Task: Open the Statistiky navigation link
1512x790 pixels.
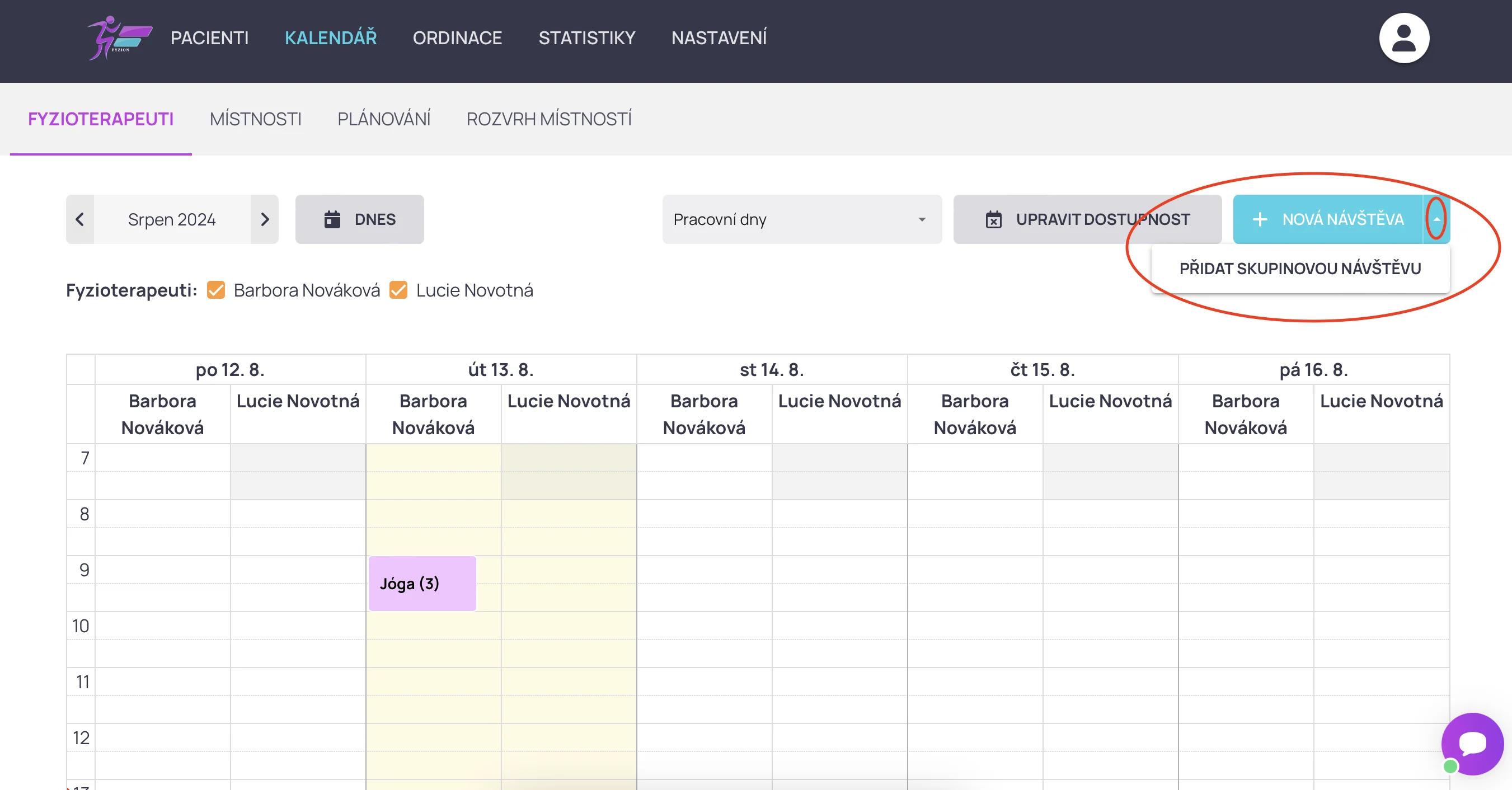Action: [x=586, y=38]
